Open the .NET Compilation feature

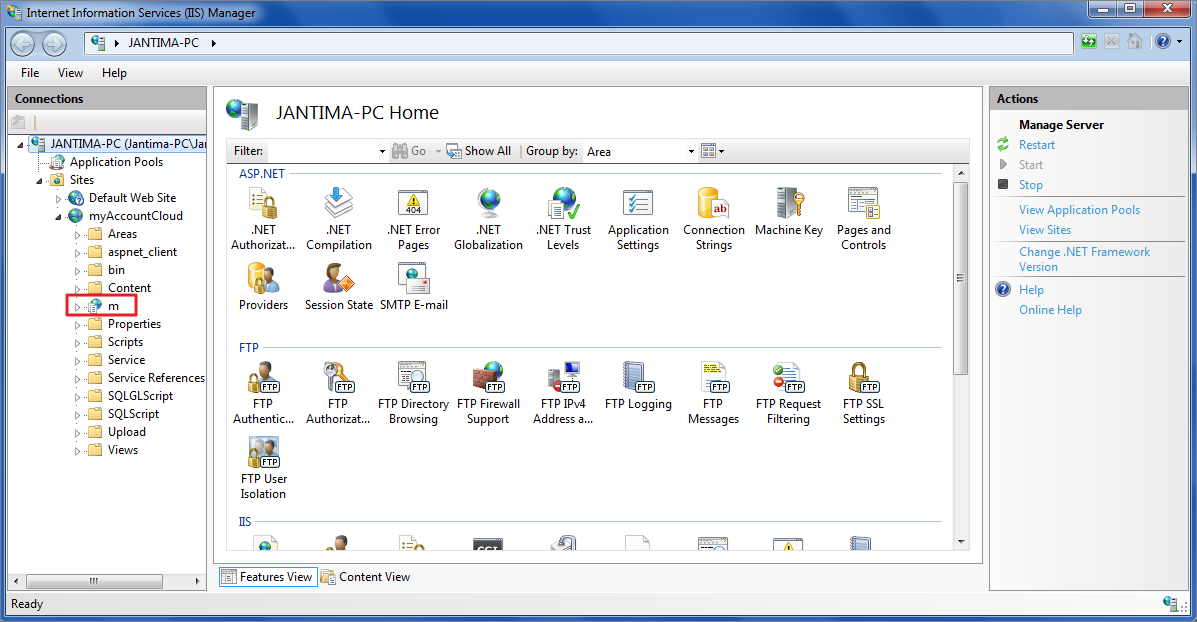(x=338, y=220)
